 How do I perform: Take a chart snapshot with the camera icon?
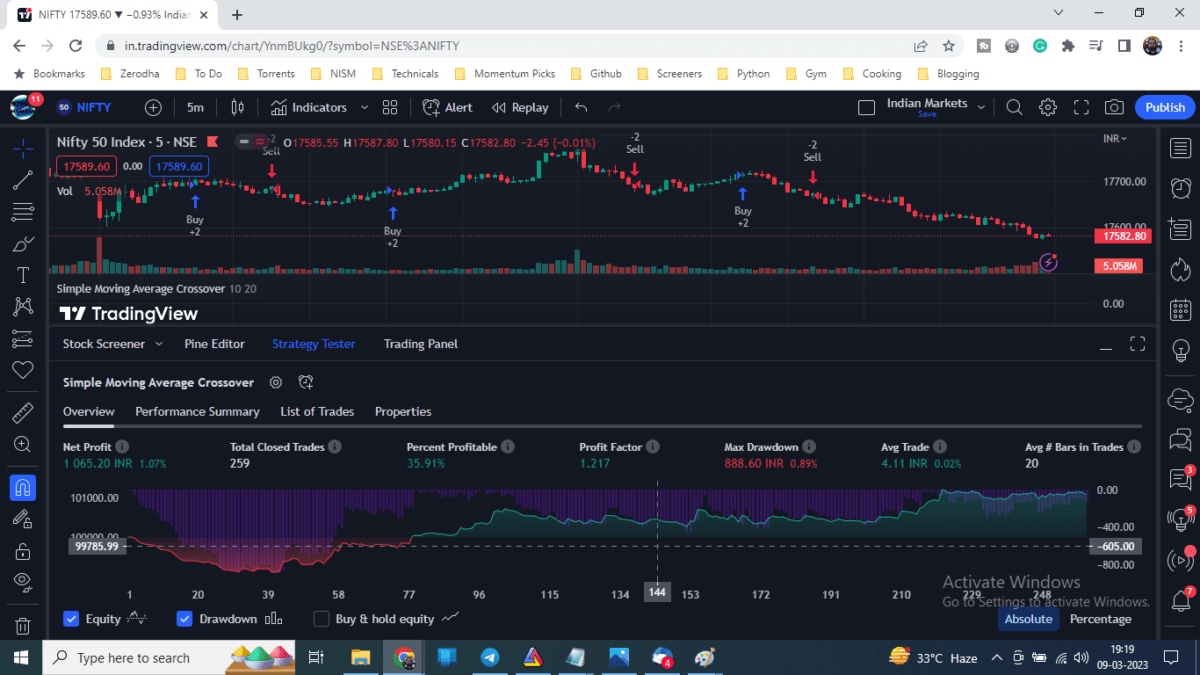point(1114,107)
